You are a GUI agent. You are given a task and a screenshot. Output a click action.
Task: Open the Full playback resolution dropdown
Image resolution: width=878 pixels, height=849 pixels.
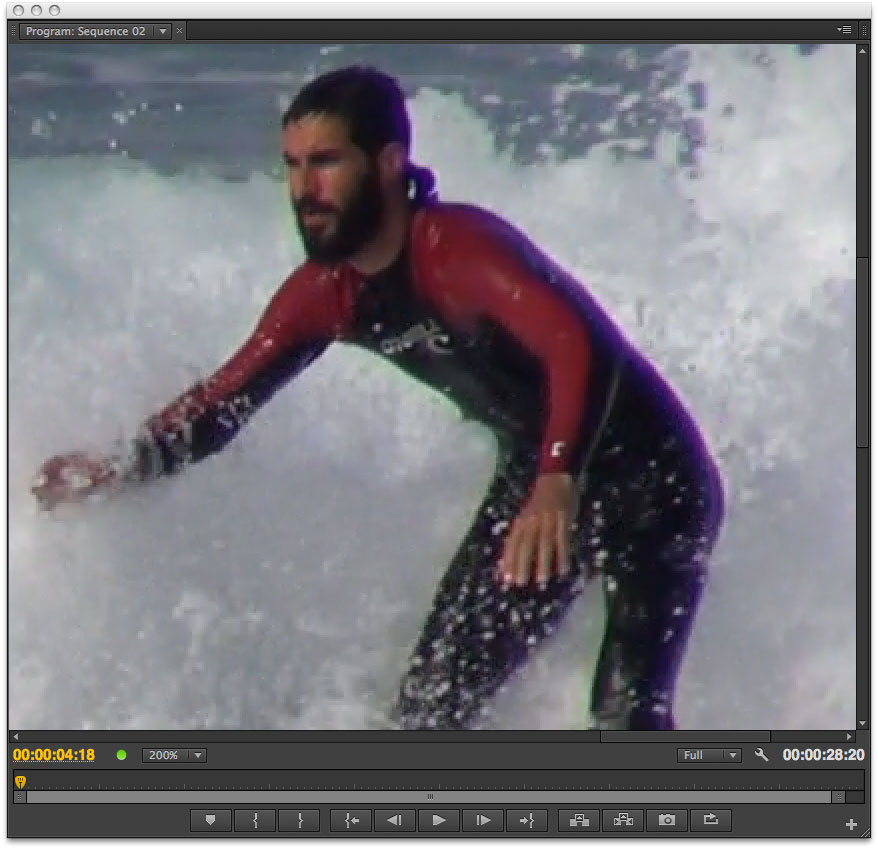(x=709, y=755)
